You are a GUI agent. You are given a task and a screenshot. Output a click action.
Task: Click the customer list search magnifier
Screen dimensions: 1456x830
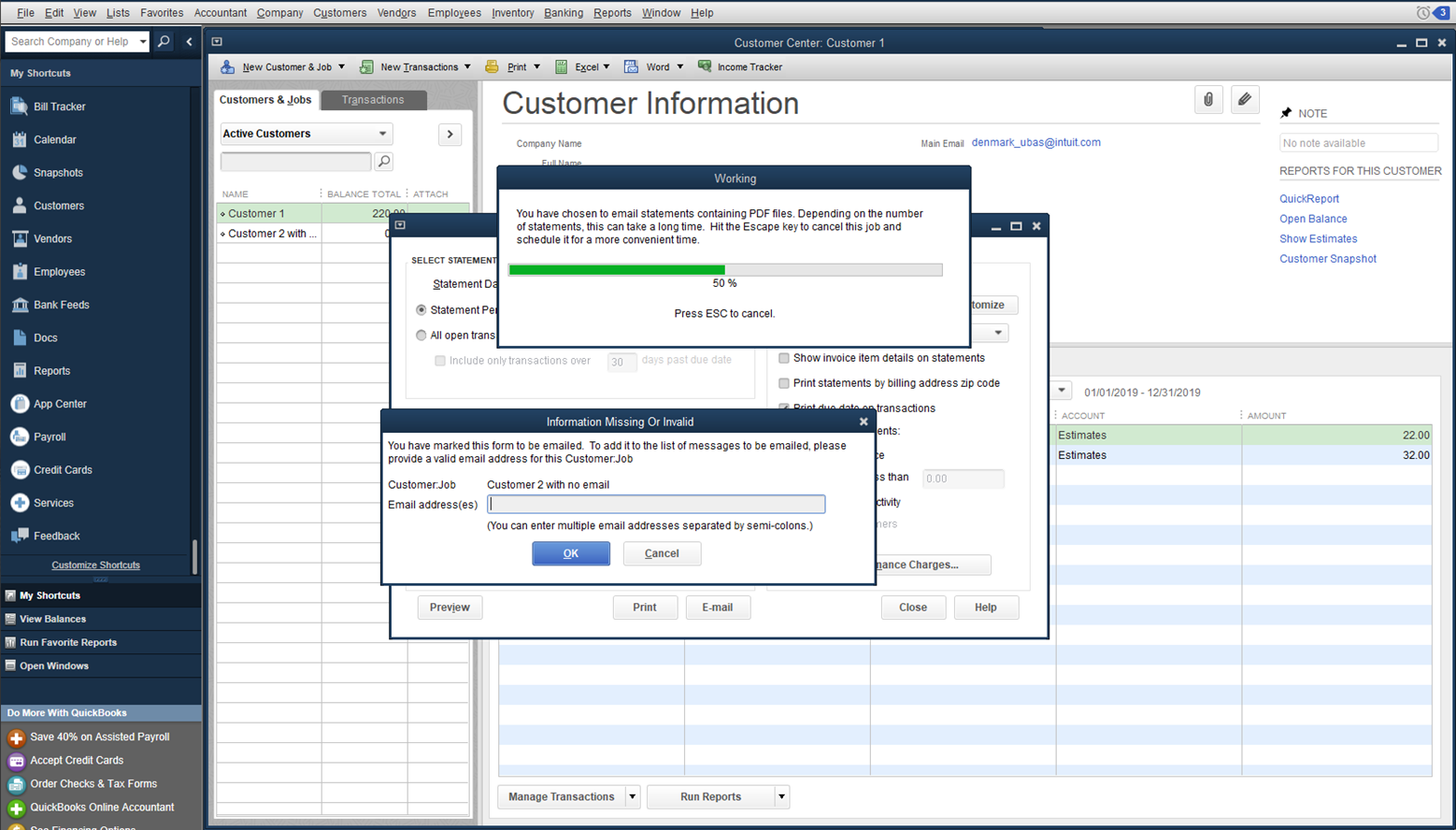[383, 162]
